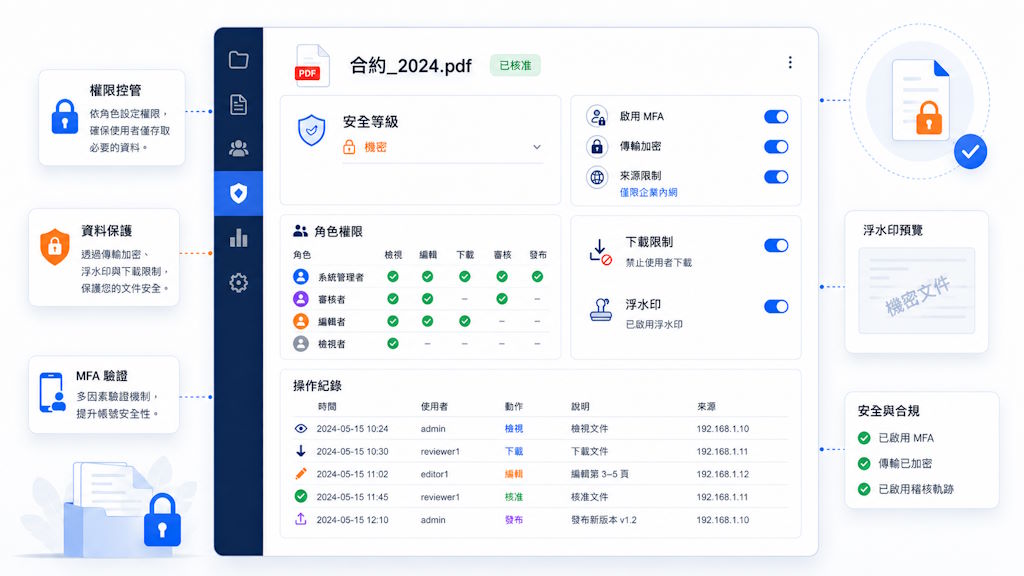Click the 檢視者 gray avatar icon
Image resolution: width=1024 pixels, height=576 pixels.
click(301, 344)
